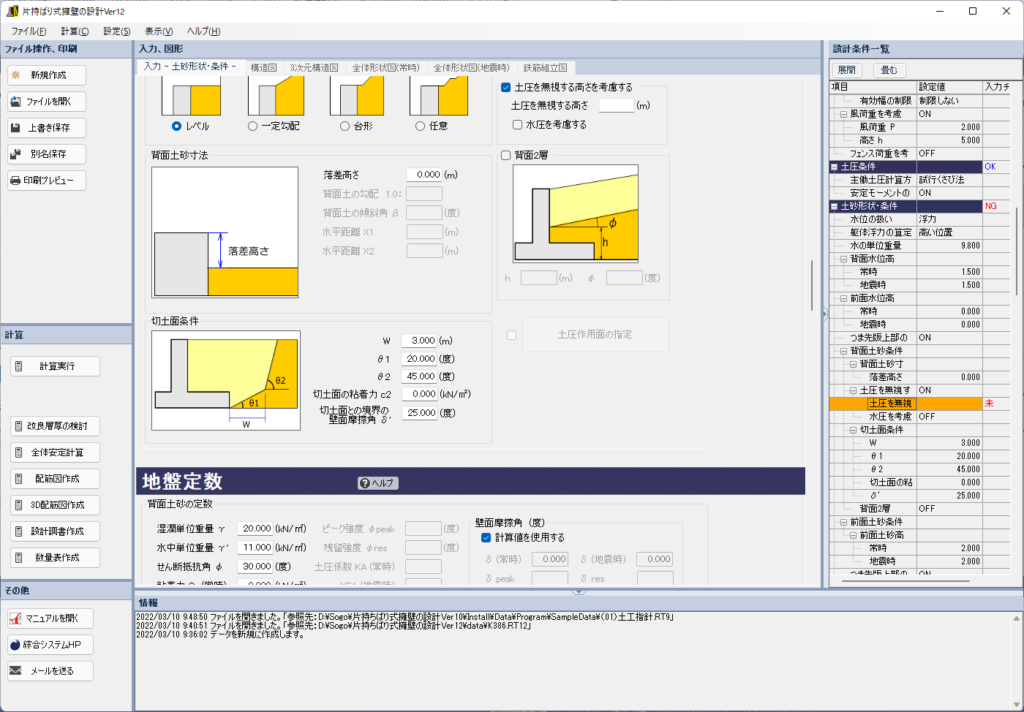Select the 任意 radio button

[x=420, y=126]
